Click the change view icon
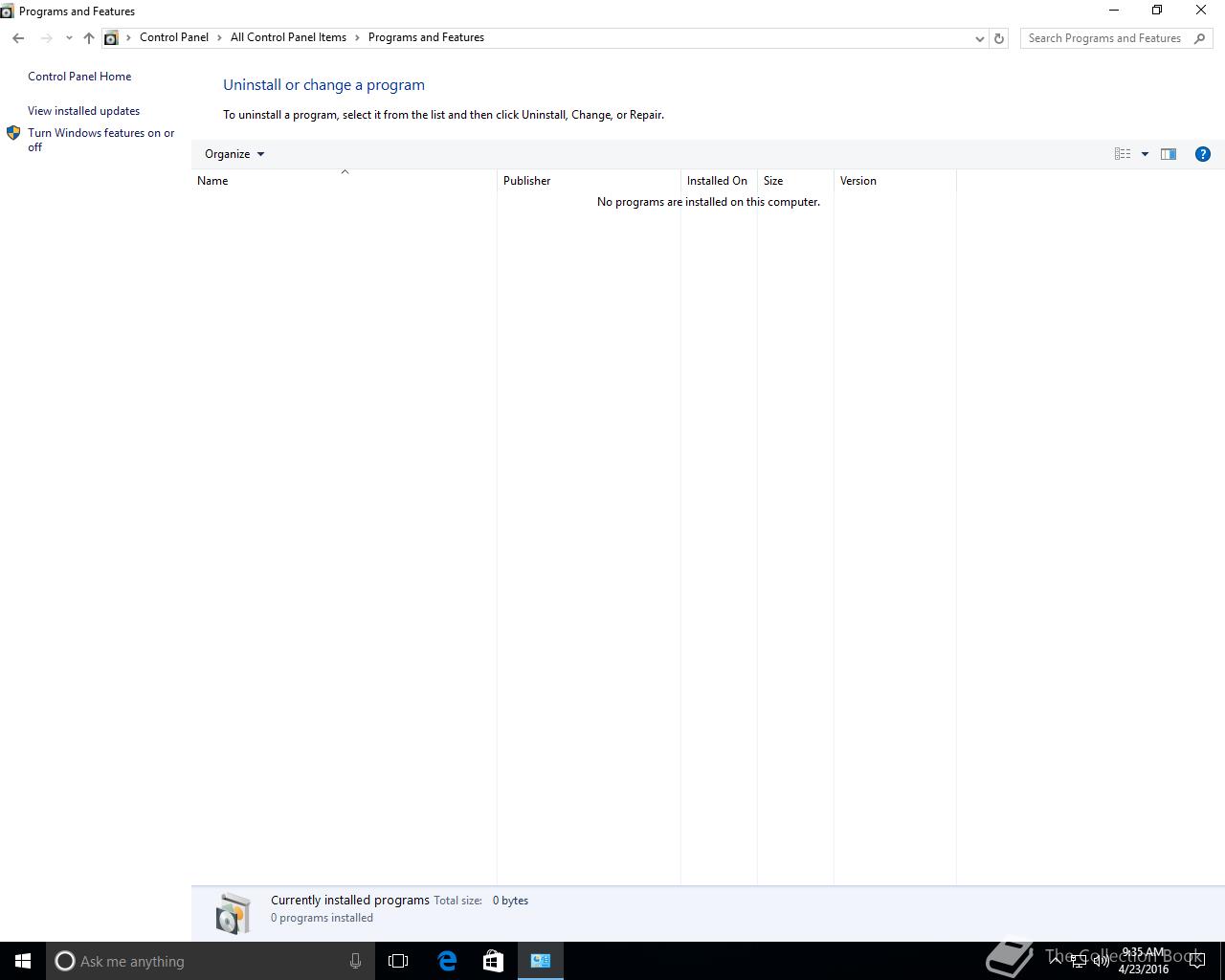 1123,154
